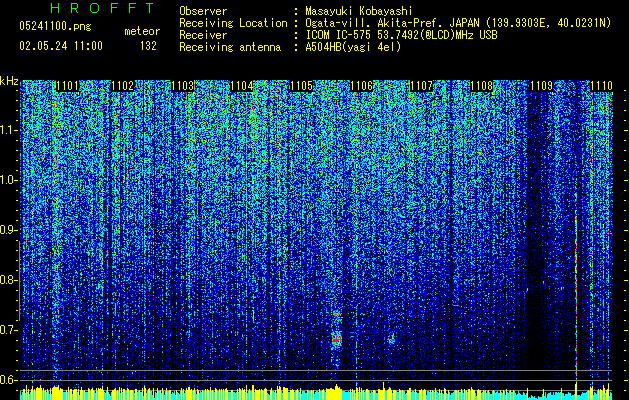The image size is (629, 400).
Task: Click the 1.0 frequency axis label
Action: (8, 180)
